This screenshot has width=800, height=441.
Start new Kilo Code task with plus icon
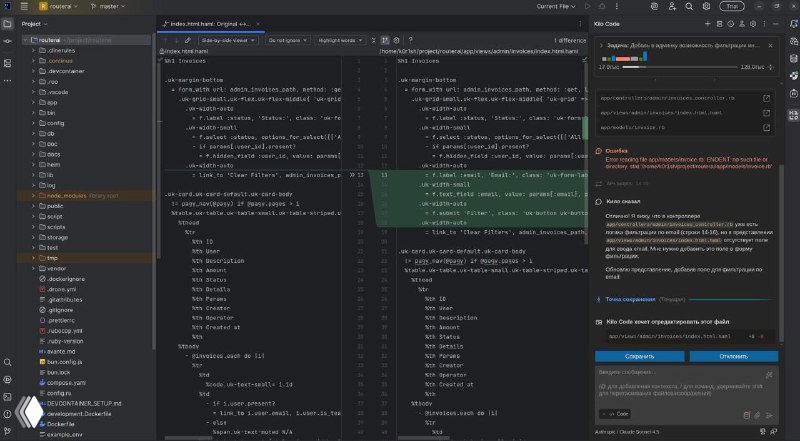706,23
